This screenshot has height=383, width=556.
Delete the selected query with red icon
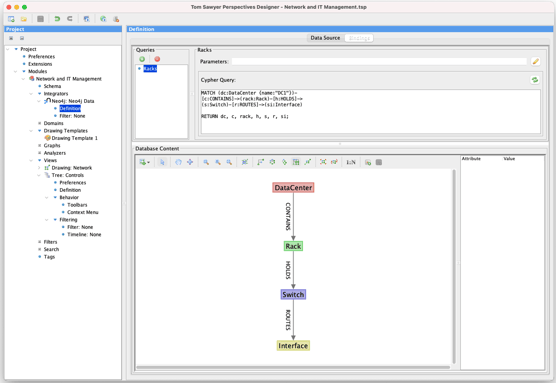coord(157,59)
